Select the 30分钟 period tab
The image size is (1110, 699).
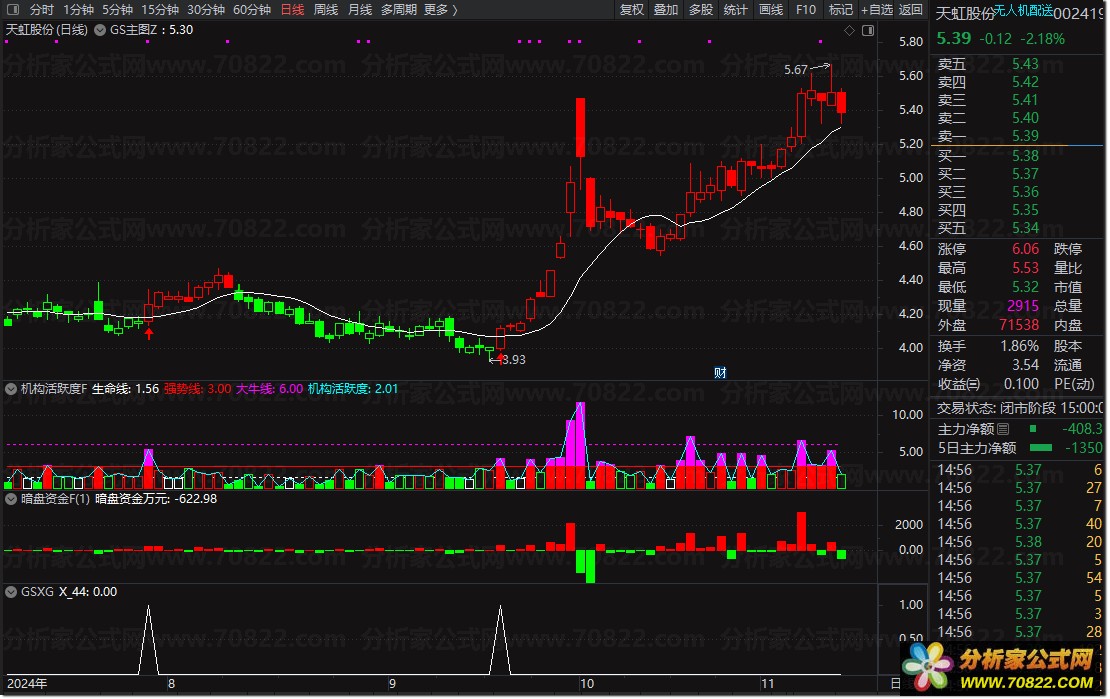pyautogui.click(x=205, y=10)
